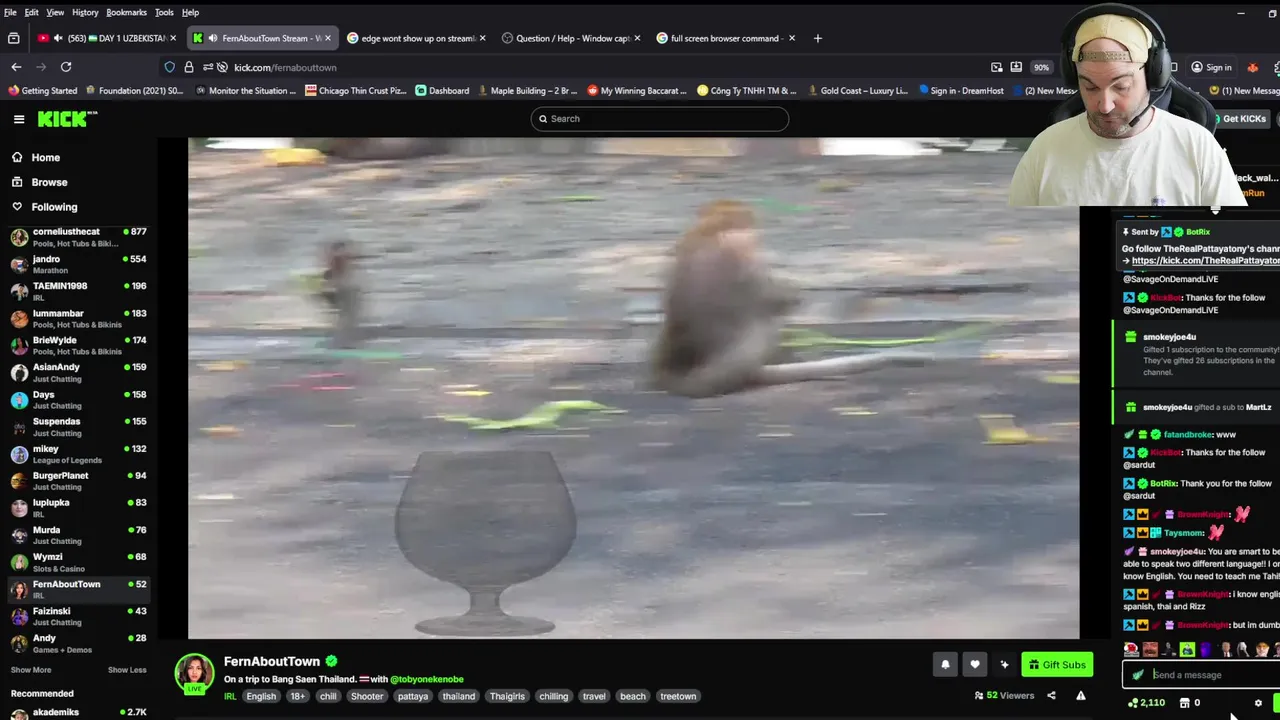
Task: Click the stream video player
Action: point(633,388)
